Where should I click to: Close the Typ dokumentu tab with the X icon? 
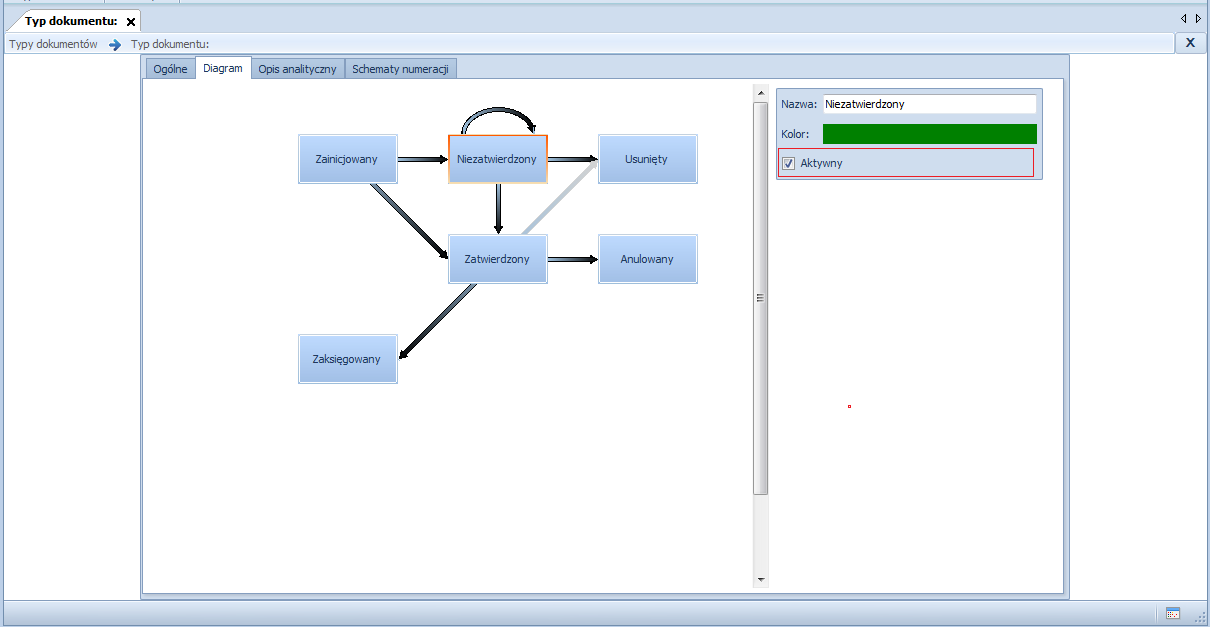pos(131,22)
